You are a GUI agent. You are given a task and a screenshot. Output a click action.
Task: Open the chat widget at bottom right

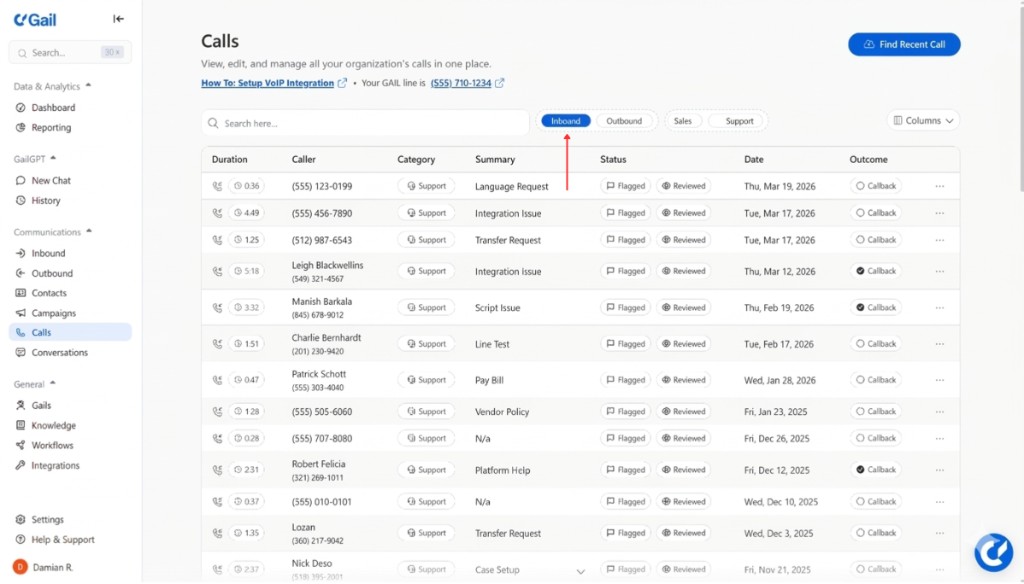pyautogui.click(x=993, y=551)
